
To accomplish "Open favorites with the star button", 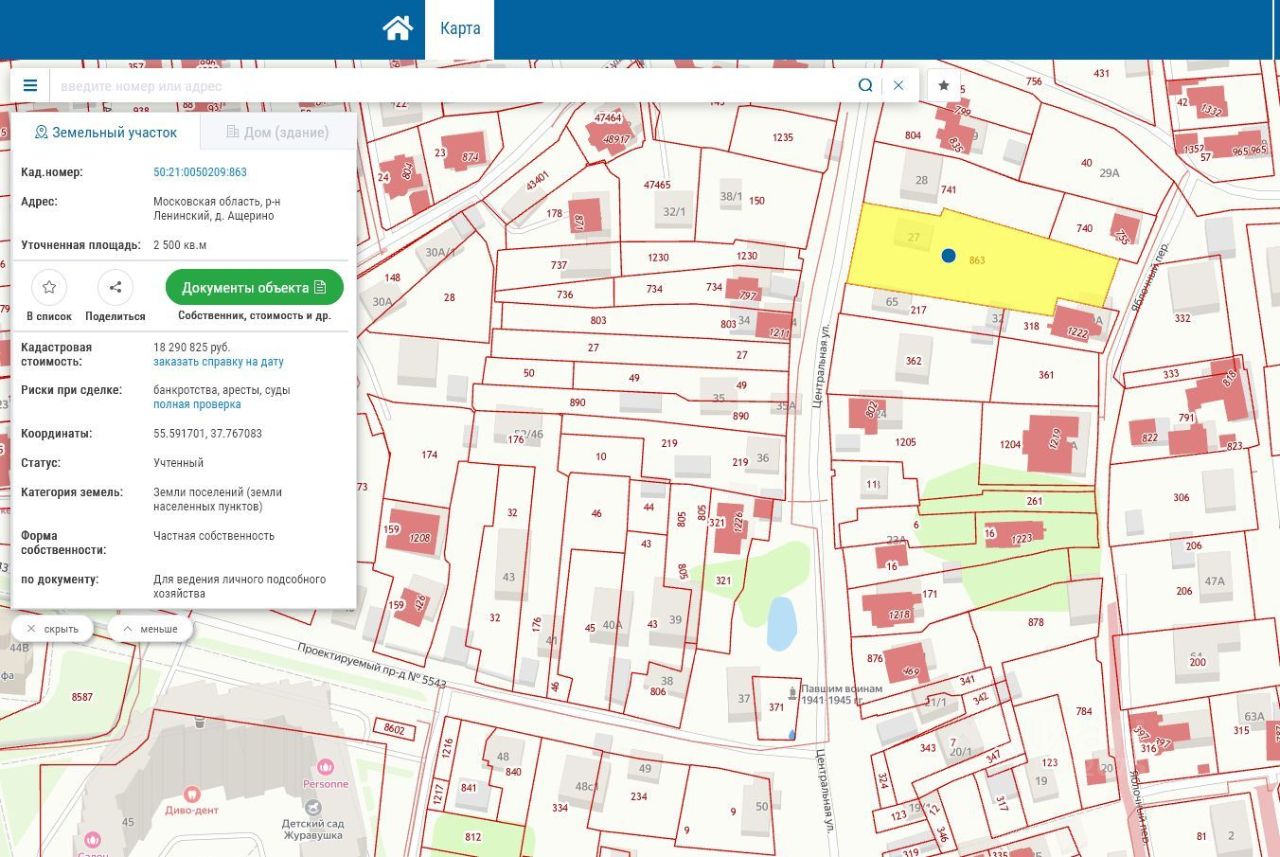I will coord(943,86).
